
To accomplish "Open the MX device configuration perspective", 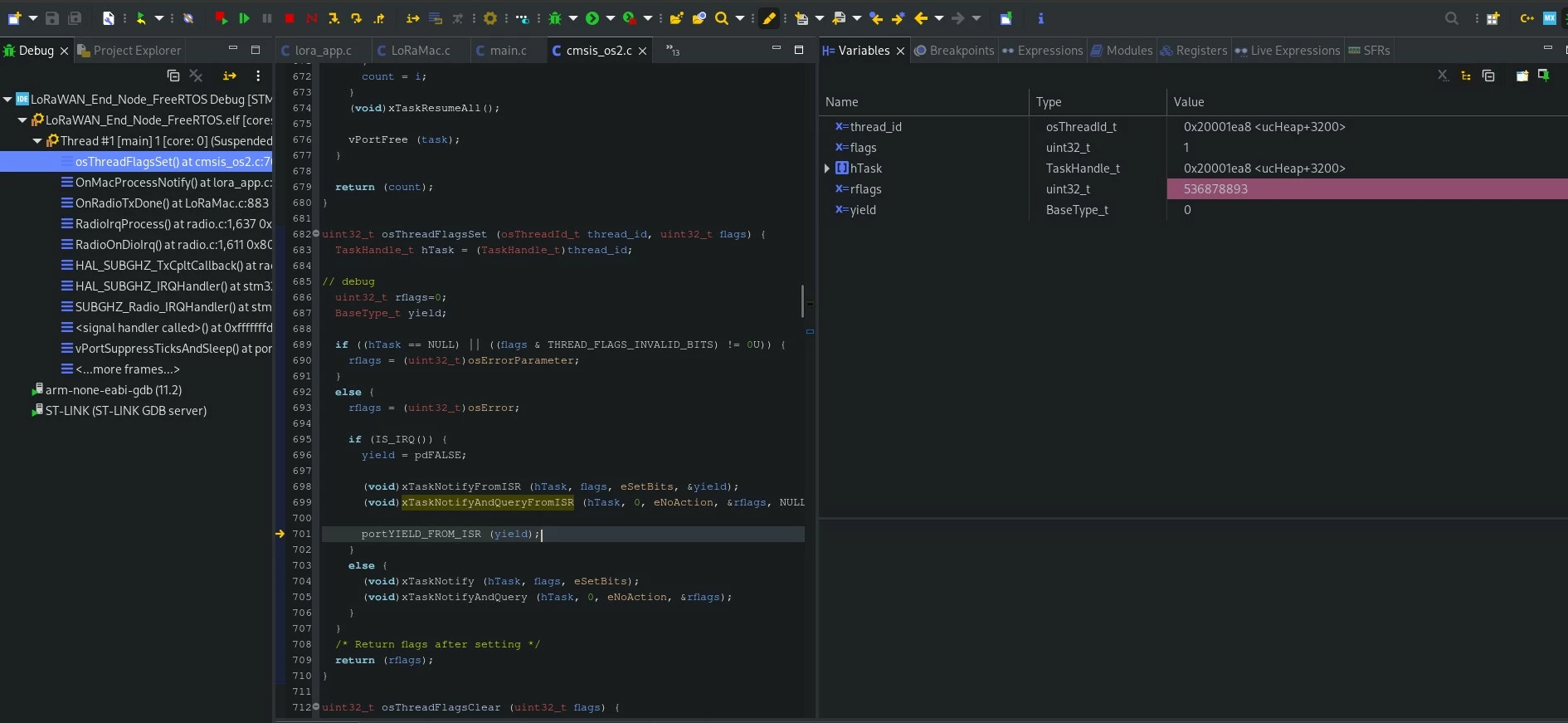I will tap(1549, 17).
